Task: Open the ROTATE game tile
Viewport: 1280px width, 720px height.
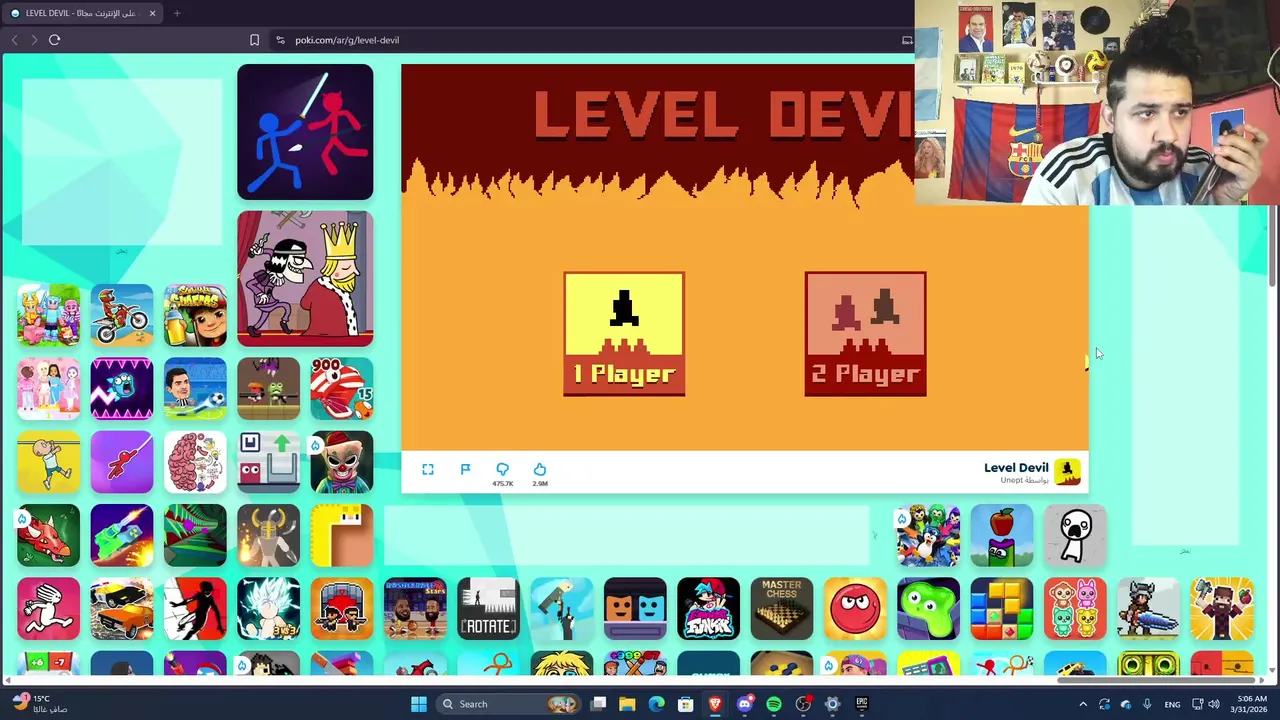Action: click(x=488, y=608)
